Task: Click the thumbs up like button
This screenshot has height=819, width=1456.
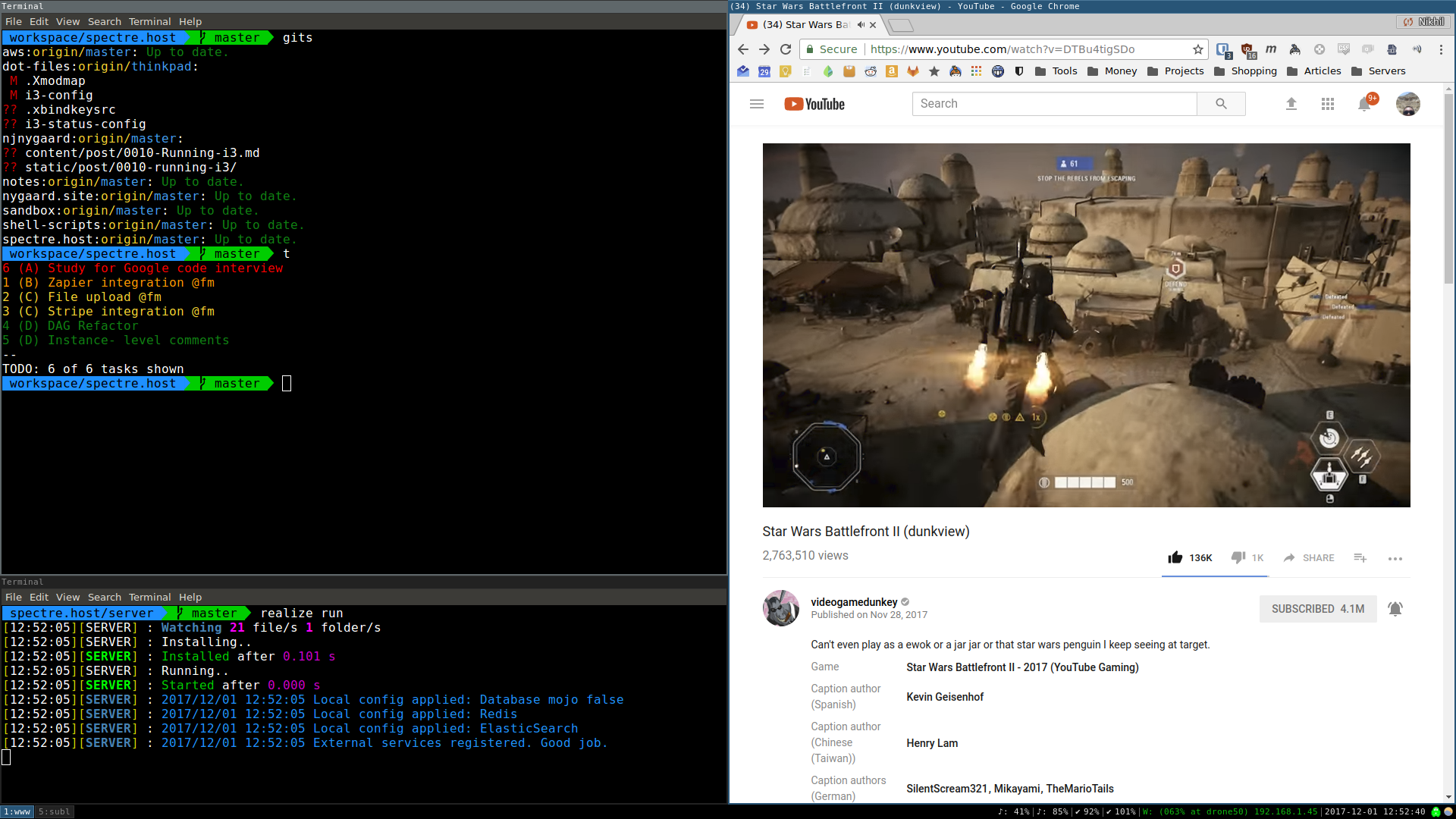Action: tap(1175, 557)
